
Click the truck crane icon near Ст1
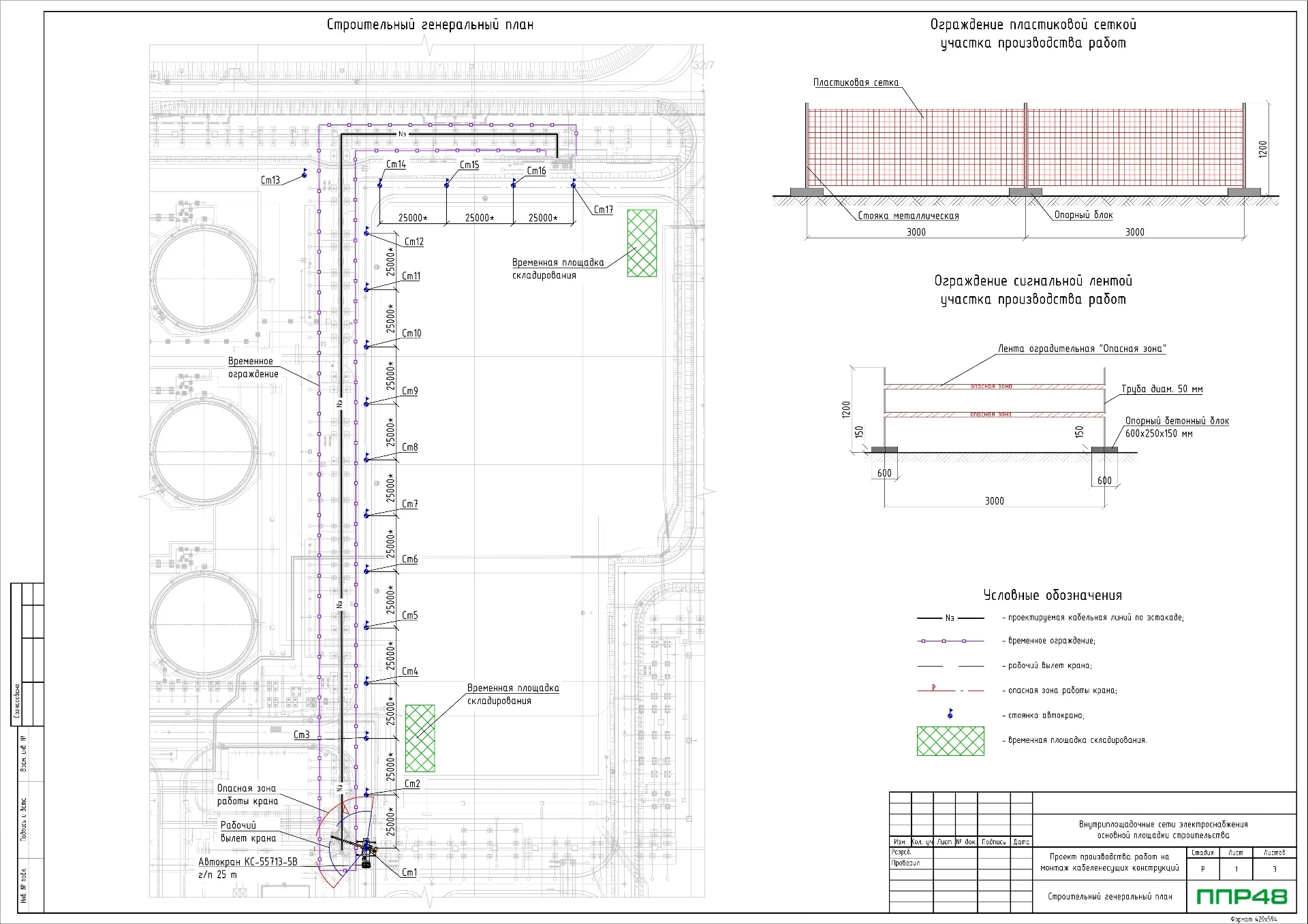coord(367,851)
